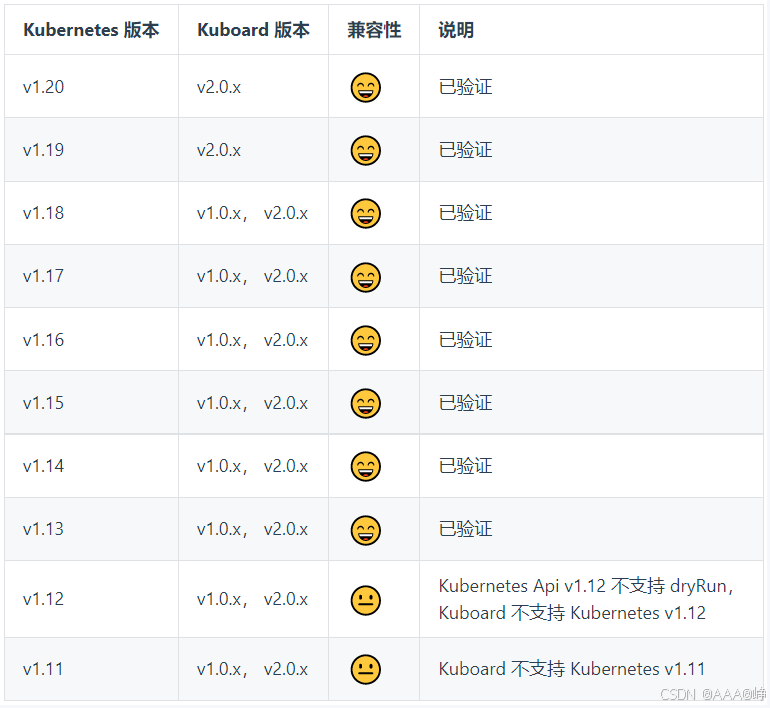Click '已验证' in the v1.16 row
Image resolution: width=770 pixels, height=708 pixels.
click(466, 339)
